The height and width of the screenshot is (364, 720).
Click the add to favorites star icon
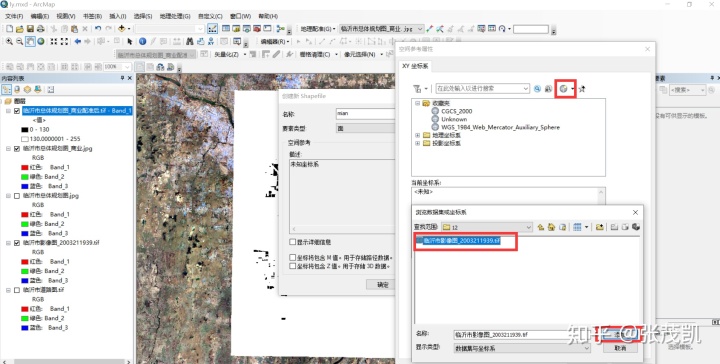(582, 89)
